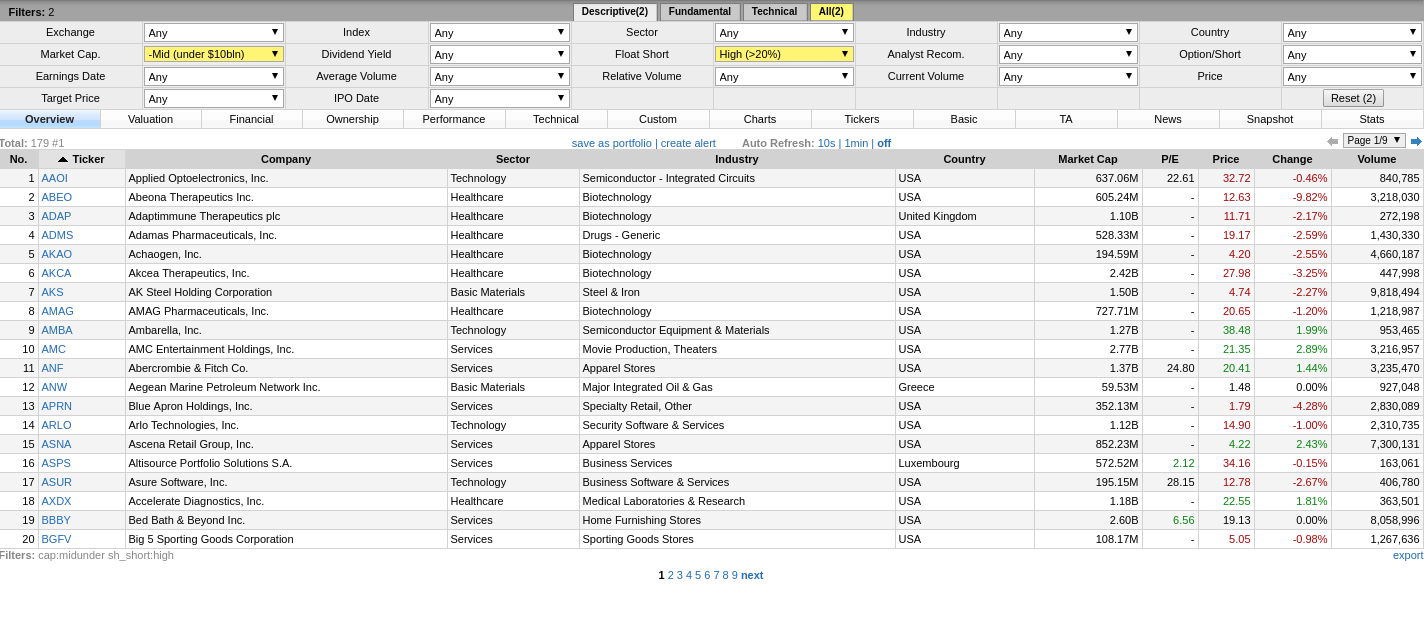Click Bed Bath & Beyond Inc. company cell
The width and height of the screenshot is (1426, 624).
pyautogui.click(x=286, y=520)
